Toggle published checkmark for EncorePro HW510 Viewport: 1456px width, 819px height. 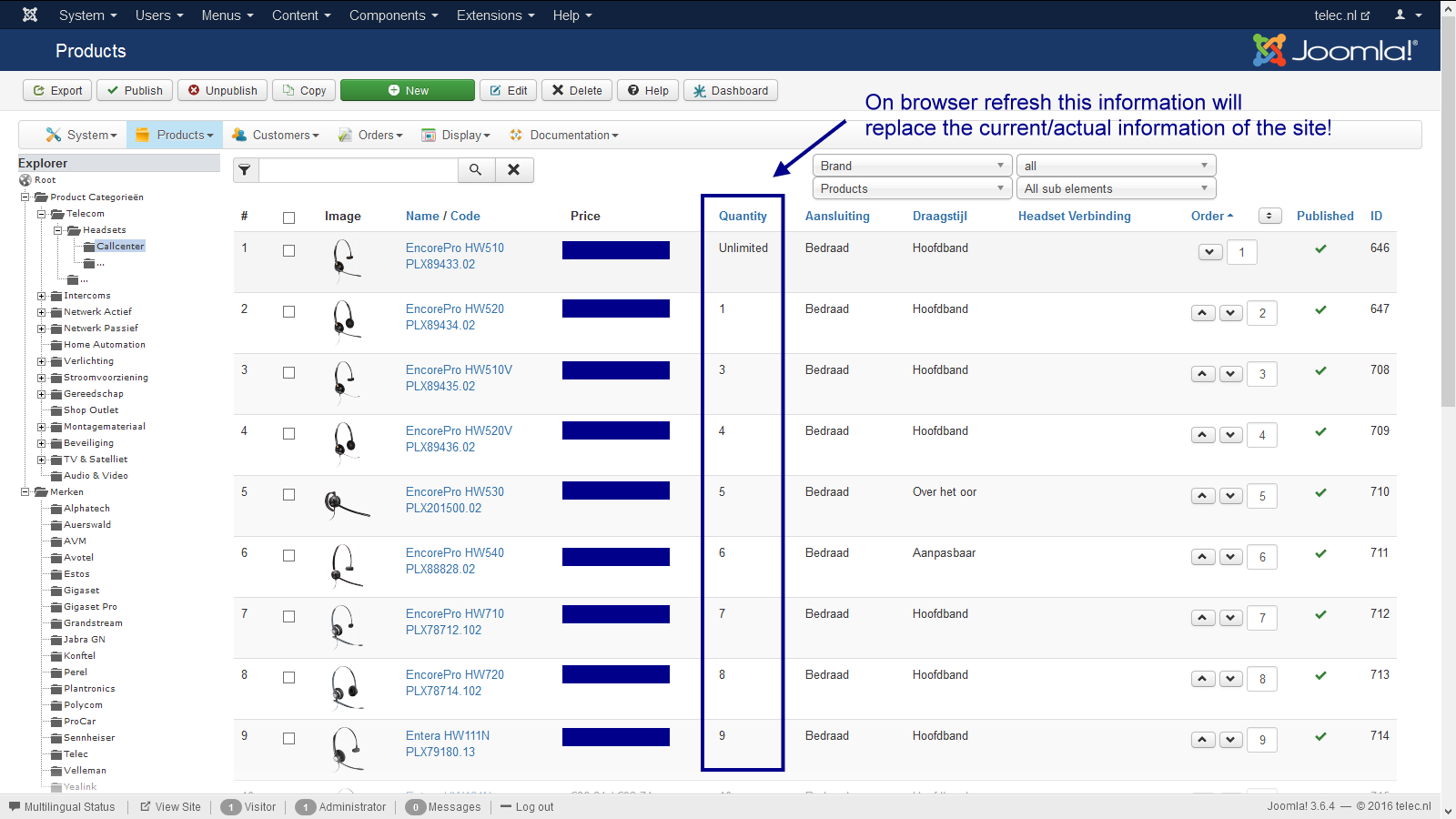(x=1320, y=248)
